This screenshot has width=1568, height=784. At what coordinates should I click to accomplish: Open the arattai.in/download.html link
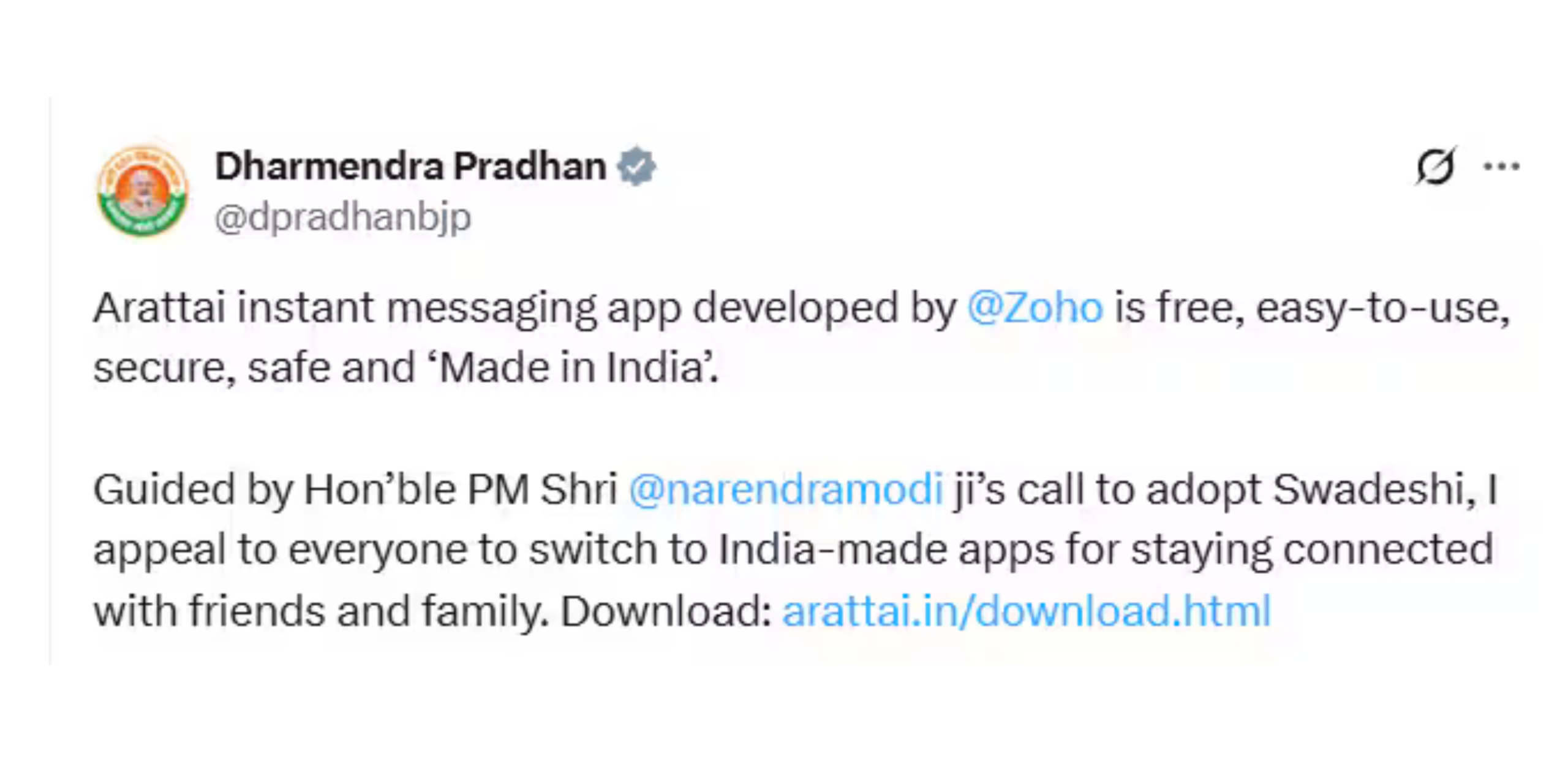tap(1027, 611)
